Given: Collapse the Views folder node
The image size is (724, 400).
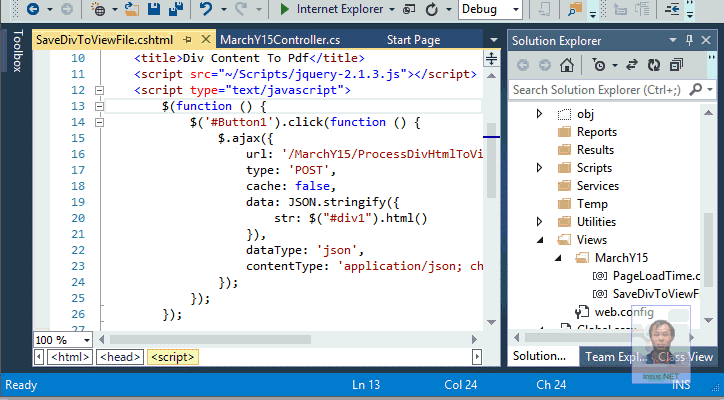Looking at the screenshot, I should [x=540, y=240].
